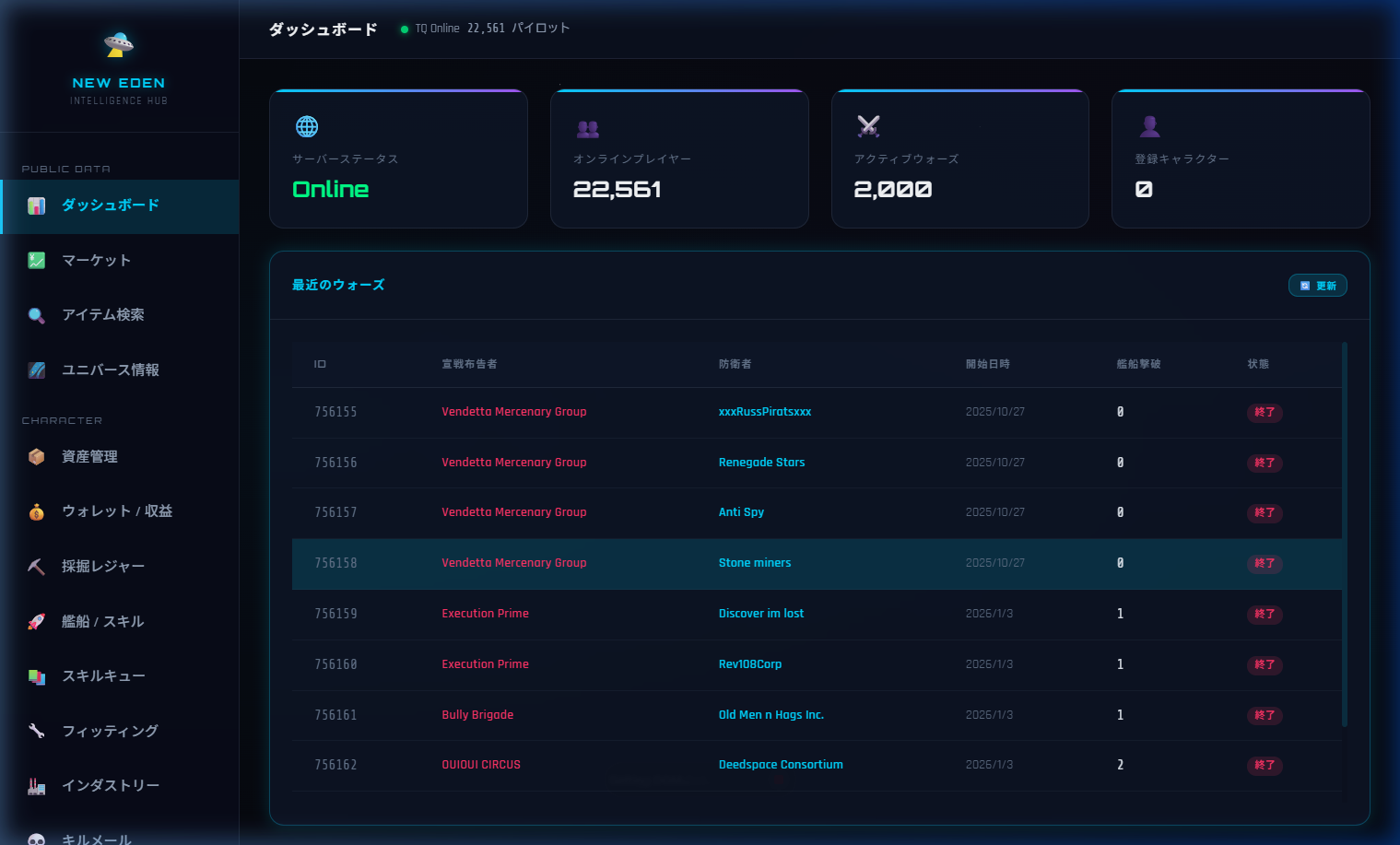
Task: Click the magnifying glass item search icon
Action: 37,315
